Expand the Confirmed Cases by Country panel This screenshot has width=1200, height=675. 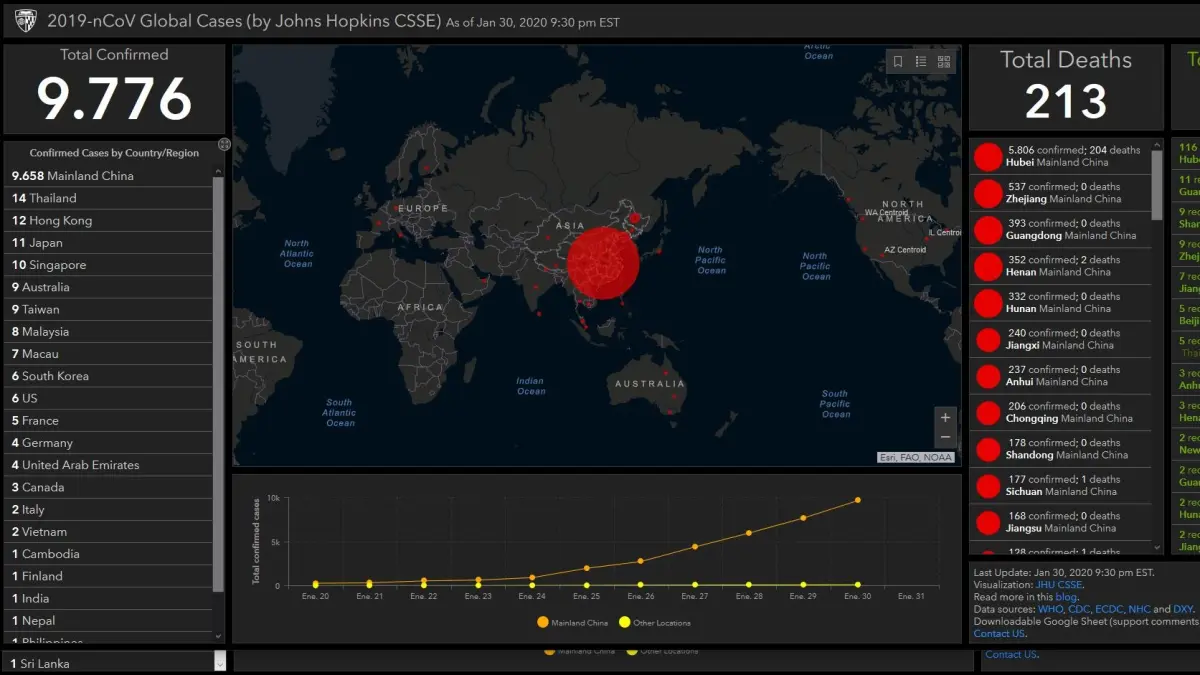coord(224,145)
